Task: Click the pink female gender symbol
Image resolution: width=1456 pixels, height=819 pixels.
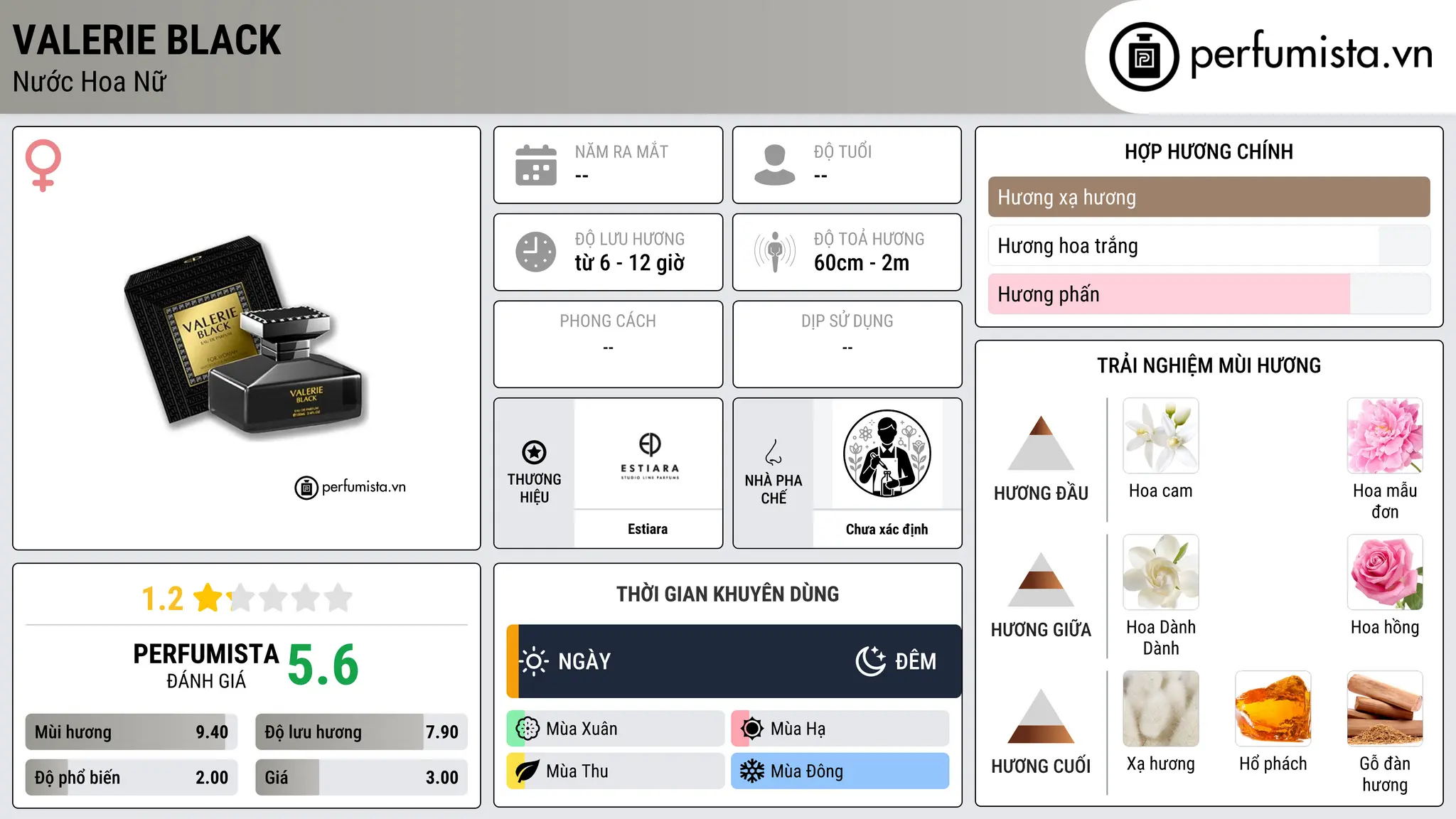Action: point(43,165)
